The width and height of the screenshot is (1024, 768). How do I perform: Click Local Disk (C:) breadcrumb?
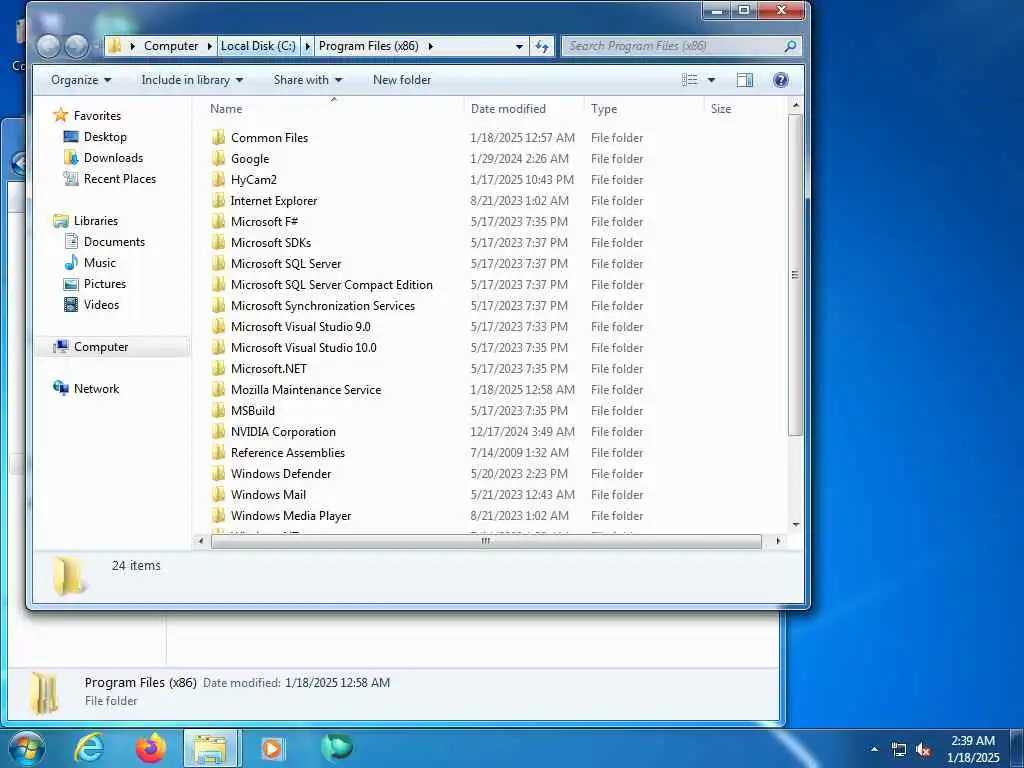258,46
